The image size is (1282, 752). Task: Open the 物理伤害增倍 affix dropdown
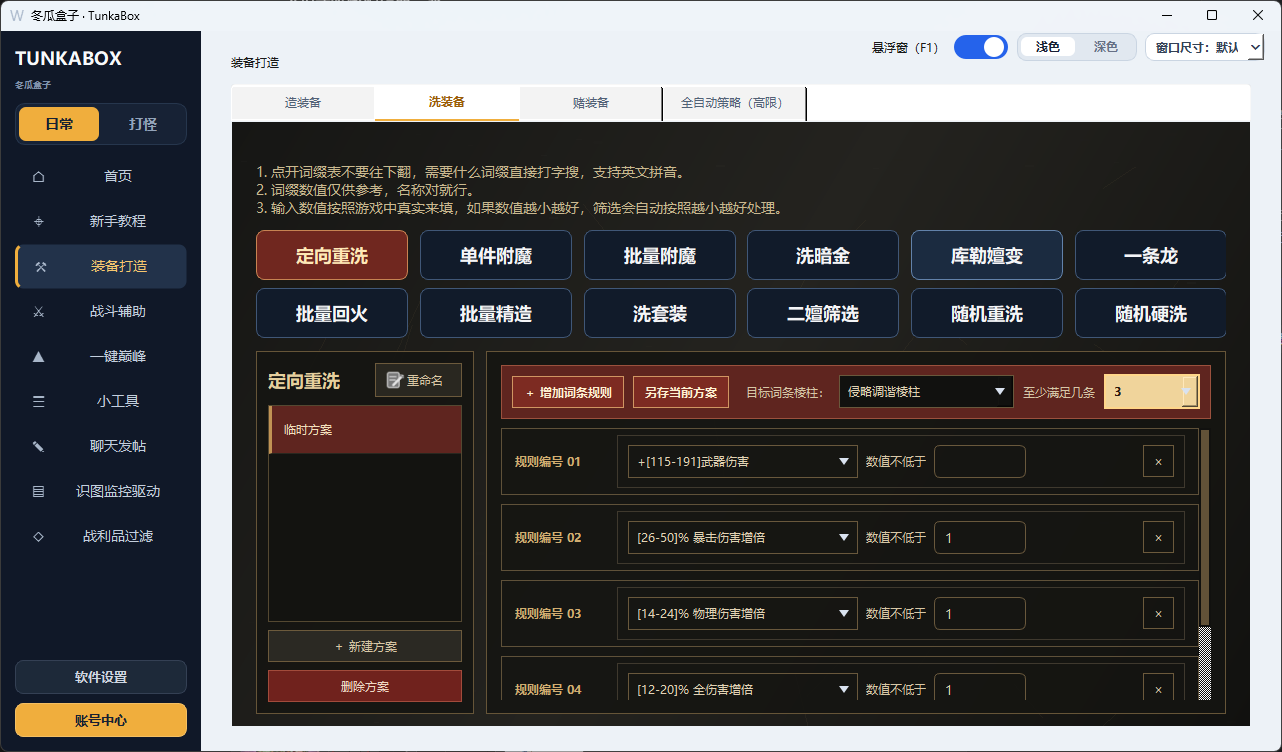point(742,614)
